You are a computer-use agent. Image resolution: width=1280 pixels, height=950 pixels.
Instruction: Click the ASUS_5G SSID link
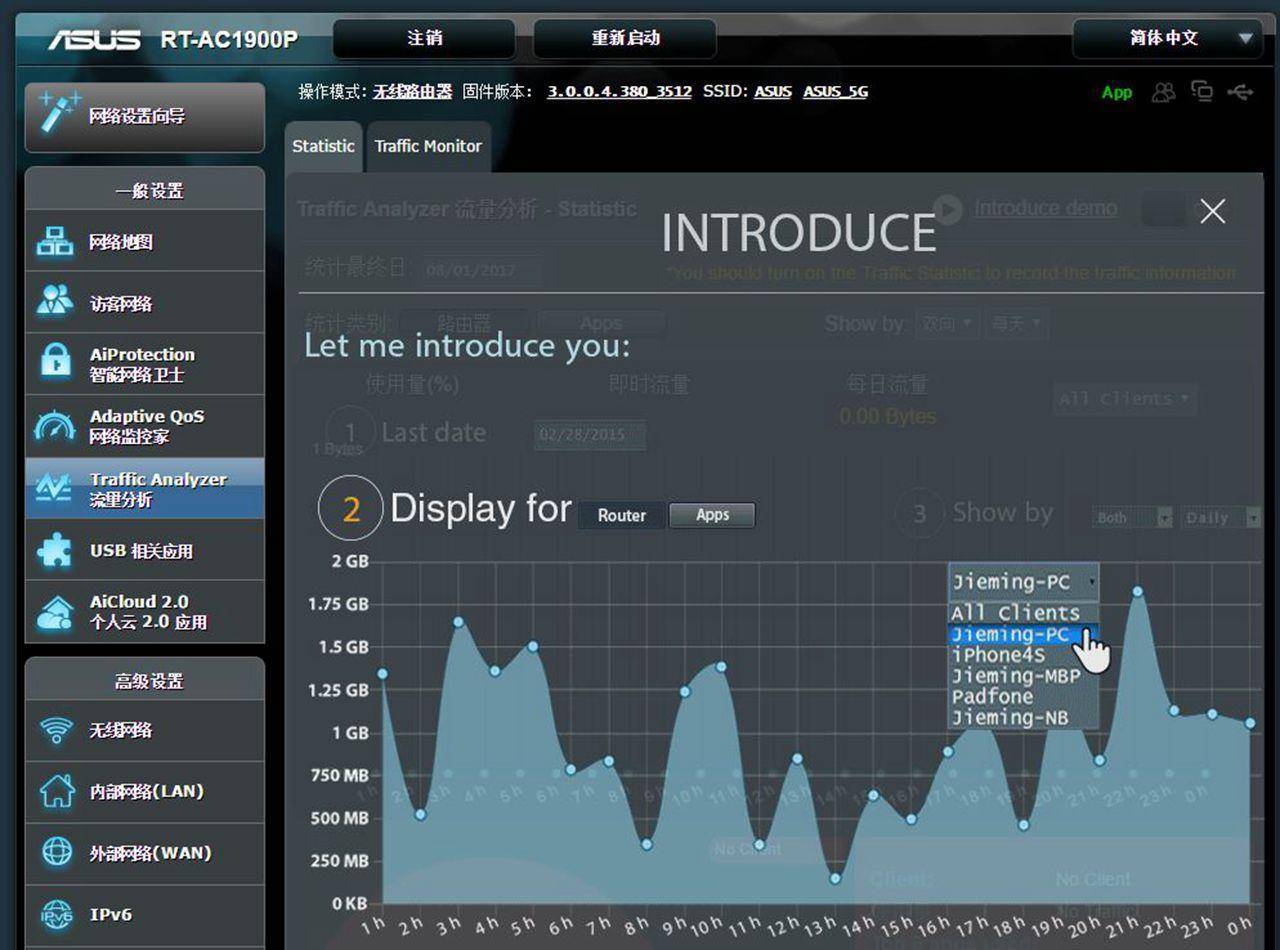[835, 91]
